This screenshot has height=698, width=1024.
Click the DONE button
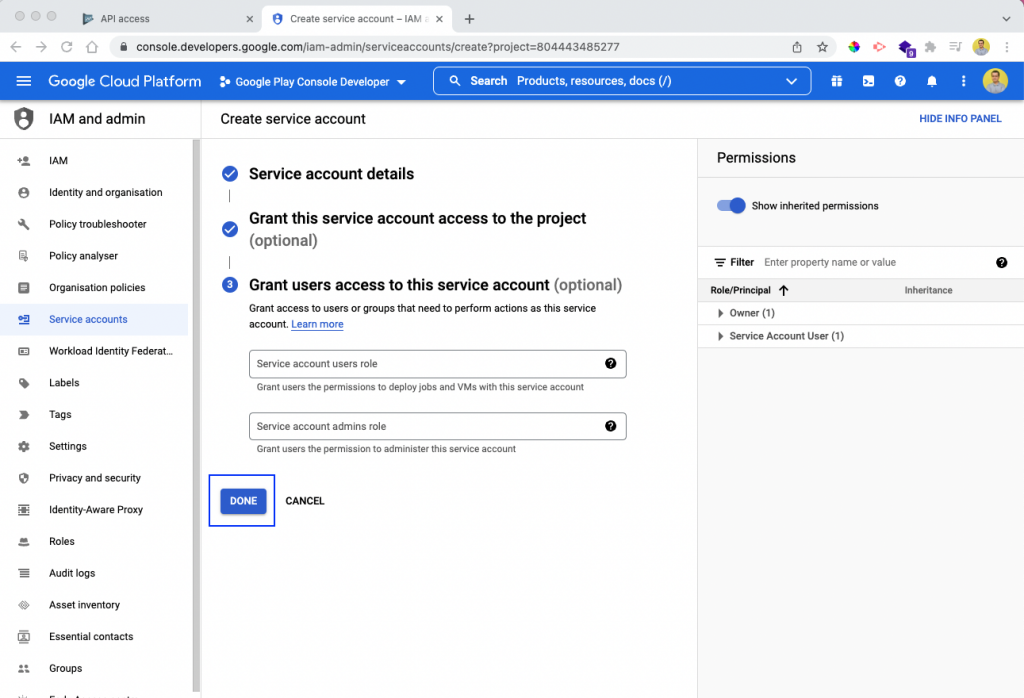[x=243, y=501]
